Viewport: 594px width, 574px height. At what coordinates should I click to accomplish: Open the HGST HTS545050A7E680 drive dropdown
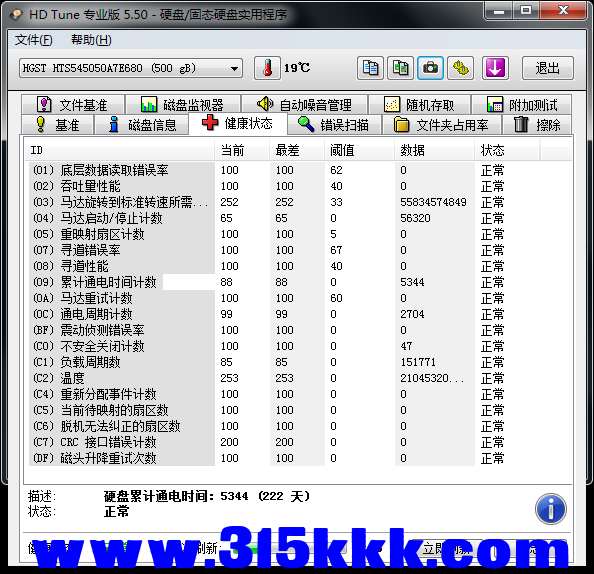(131, 68)
